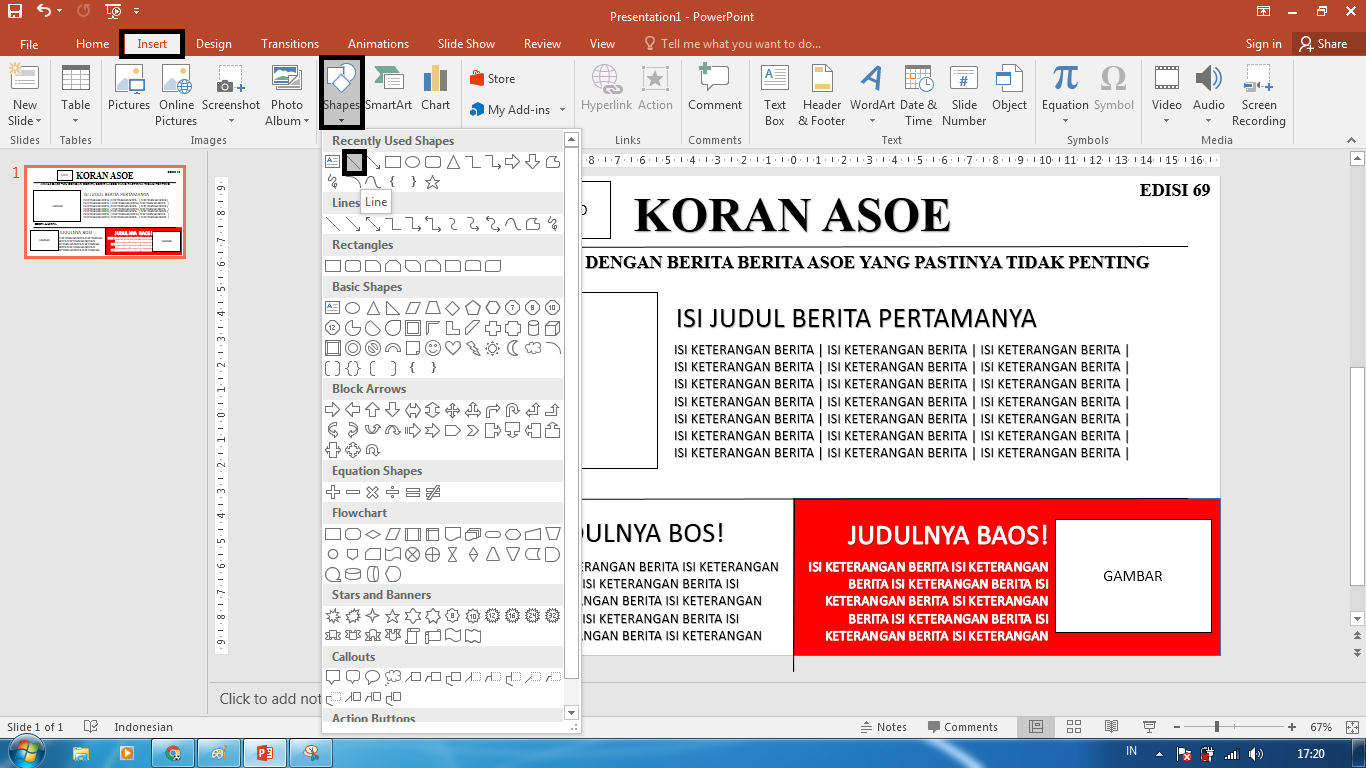
Task: Click the Chart icon in the ribbon
Action: click(435, 90)
